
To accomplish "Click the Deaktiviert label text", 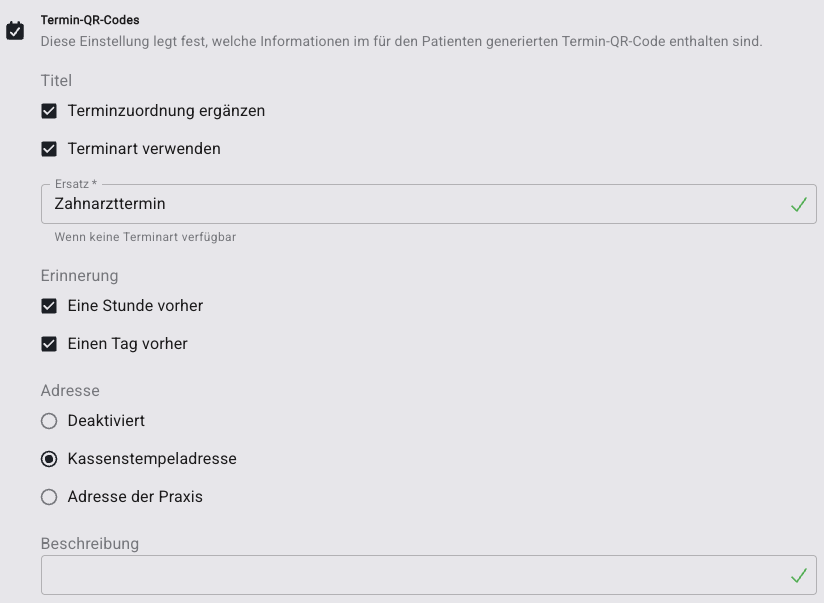I will tap(106, 421).
